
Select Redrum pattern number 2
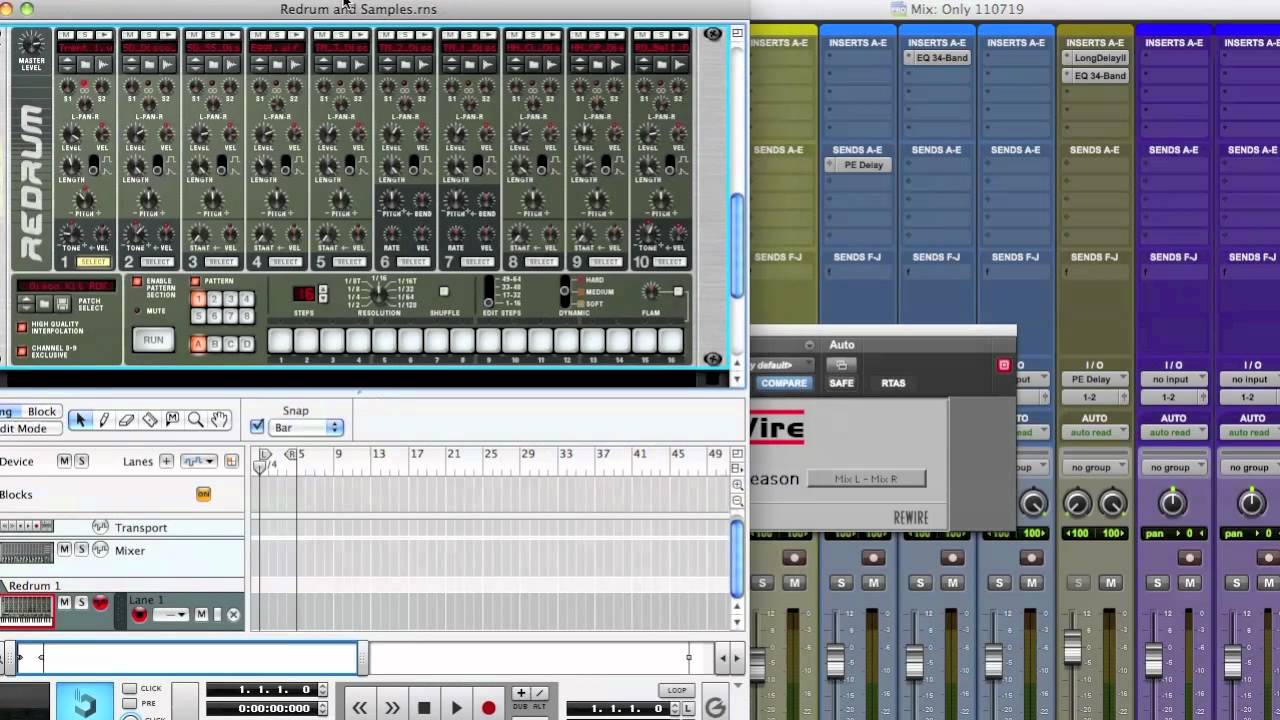coord(214,299)
